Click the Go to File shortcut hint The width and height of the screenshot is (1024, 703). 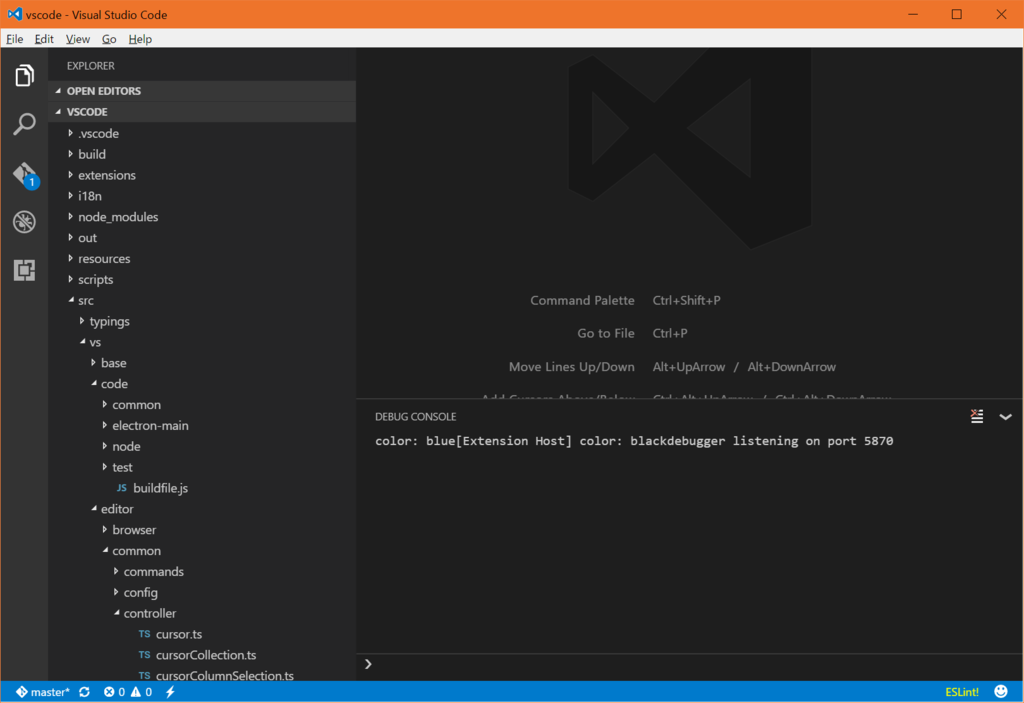click(x=632, y=333)
